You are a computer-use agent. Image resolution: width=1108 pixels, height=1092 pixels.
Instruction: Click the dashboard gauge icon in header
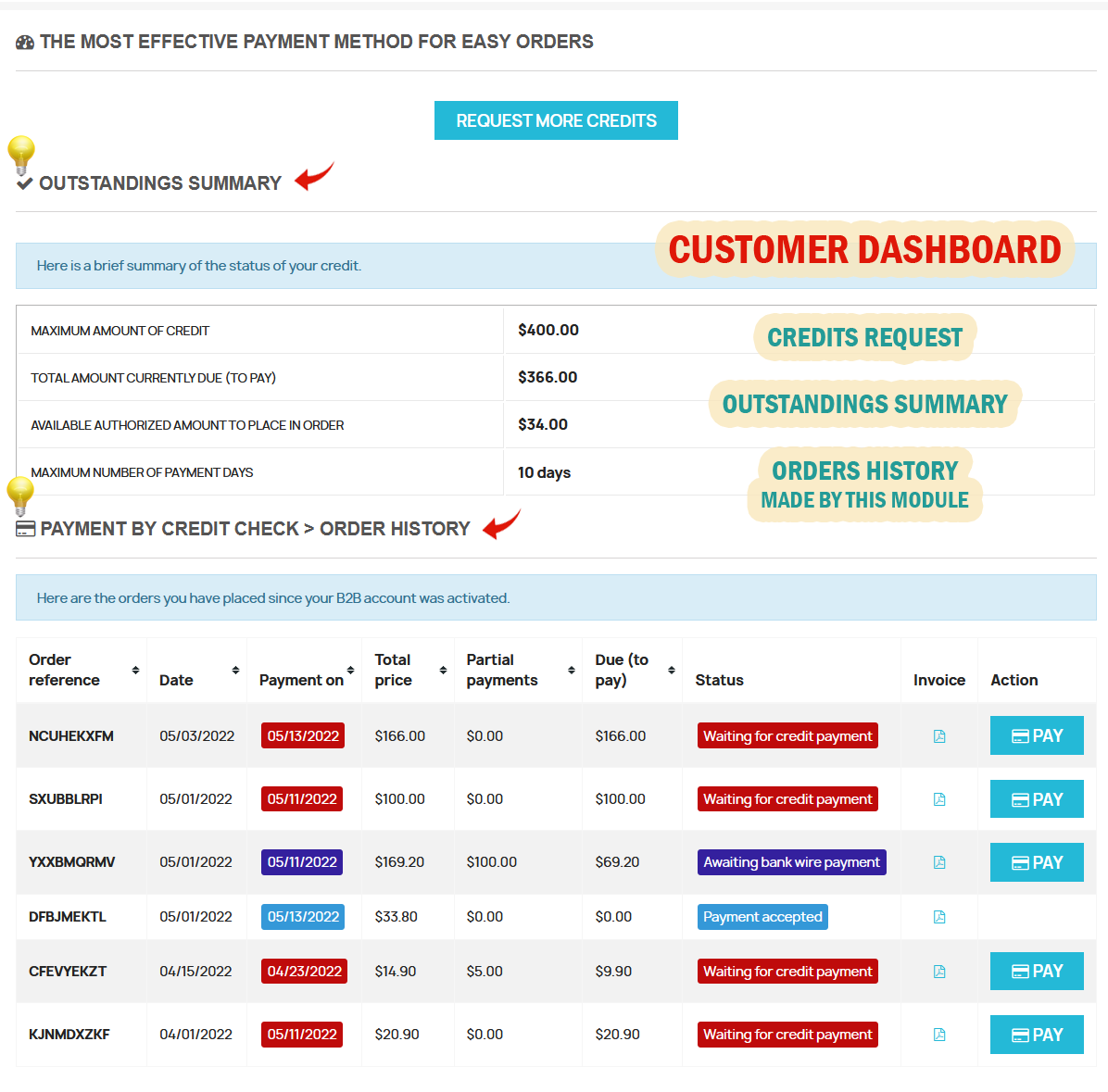tap(25, 43)
